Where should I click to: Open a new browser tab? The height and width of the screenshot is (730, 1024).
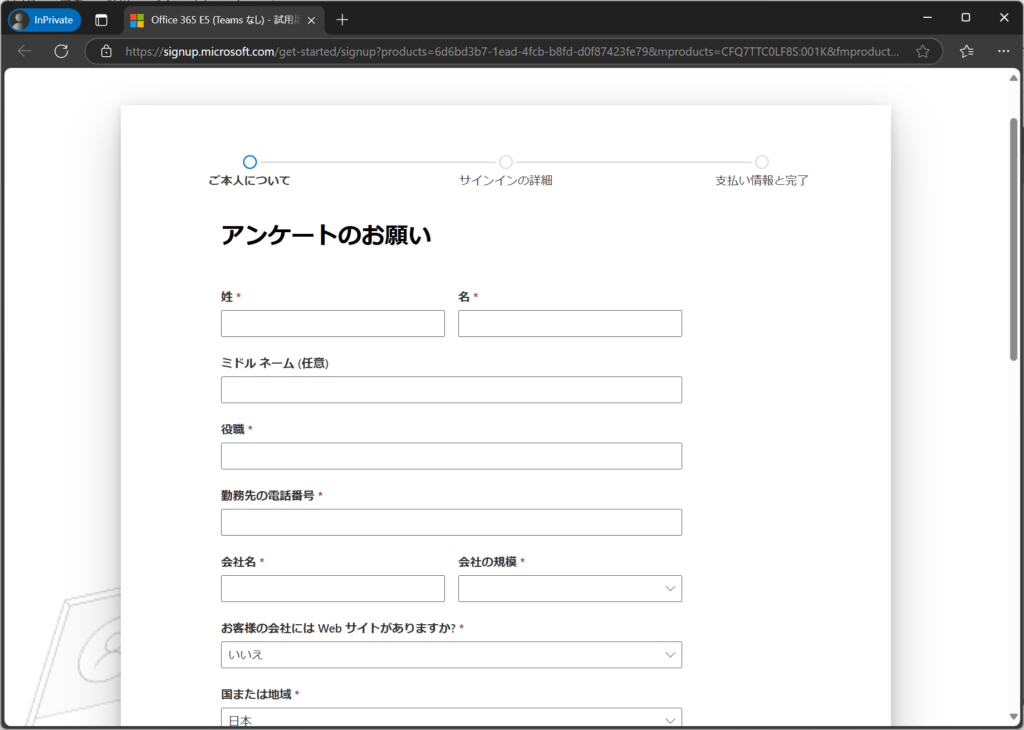(342, 20)
